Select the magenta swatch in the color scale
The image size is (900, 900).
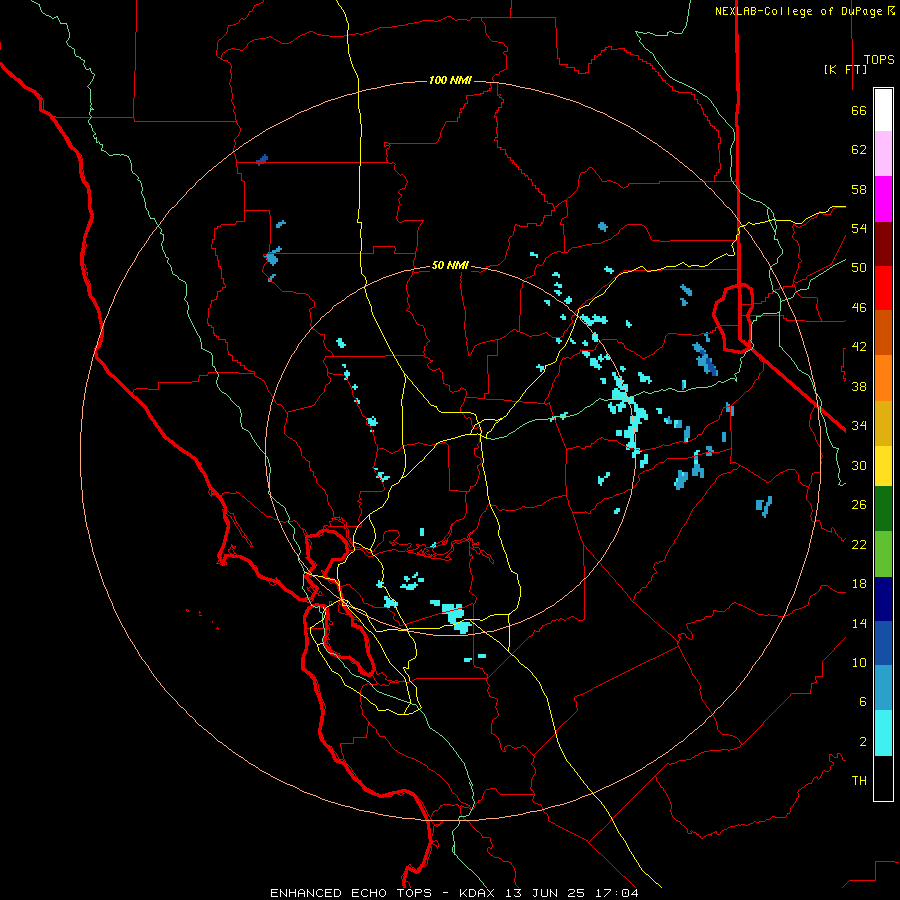click(883, 199)
